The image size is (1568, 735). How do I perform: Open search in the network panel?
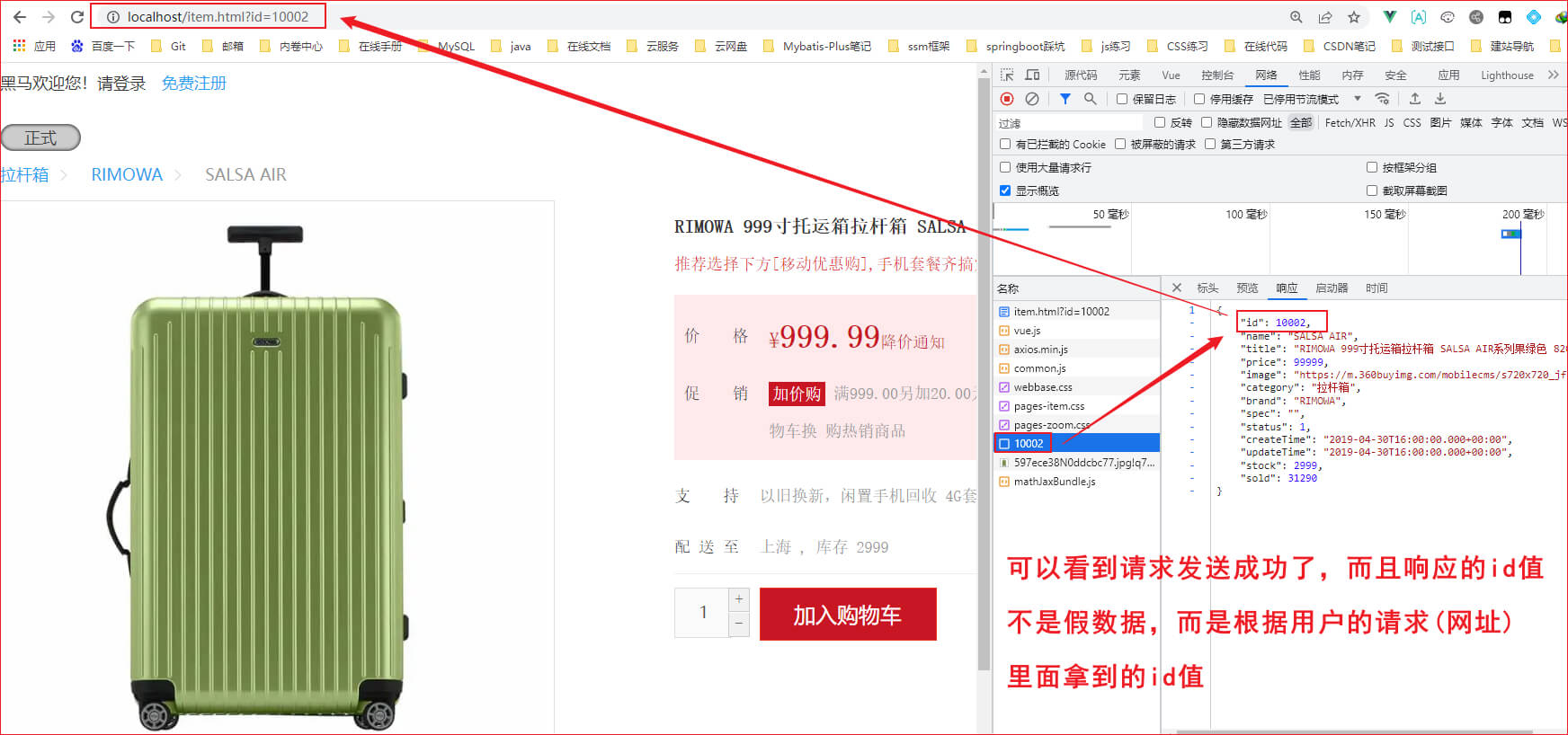(1090, 99)
